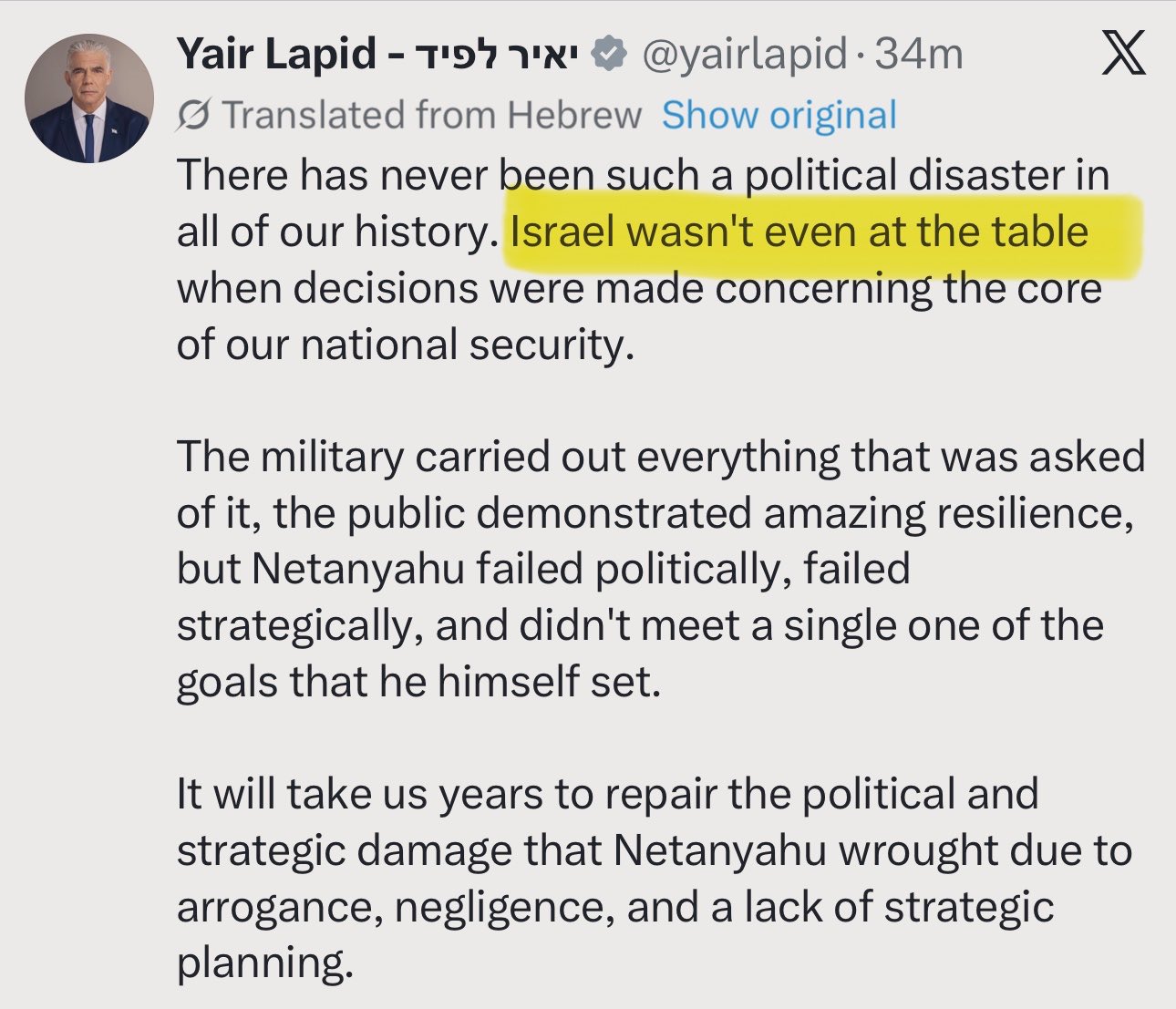Open Yair Lapid's profile avatar photo

point(89,98)
